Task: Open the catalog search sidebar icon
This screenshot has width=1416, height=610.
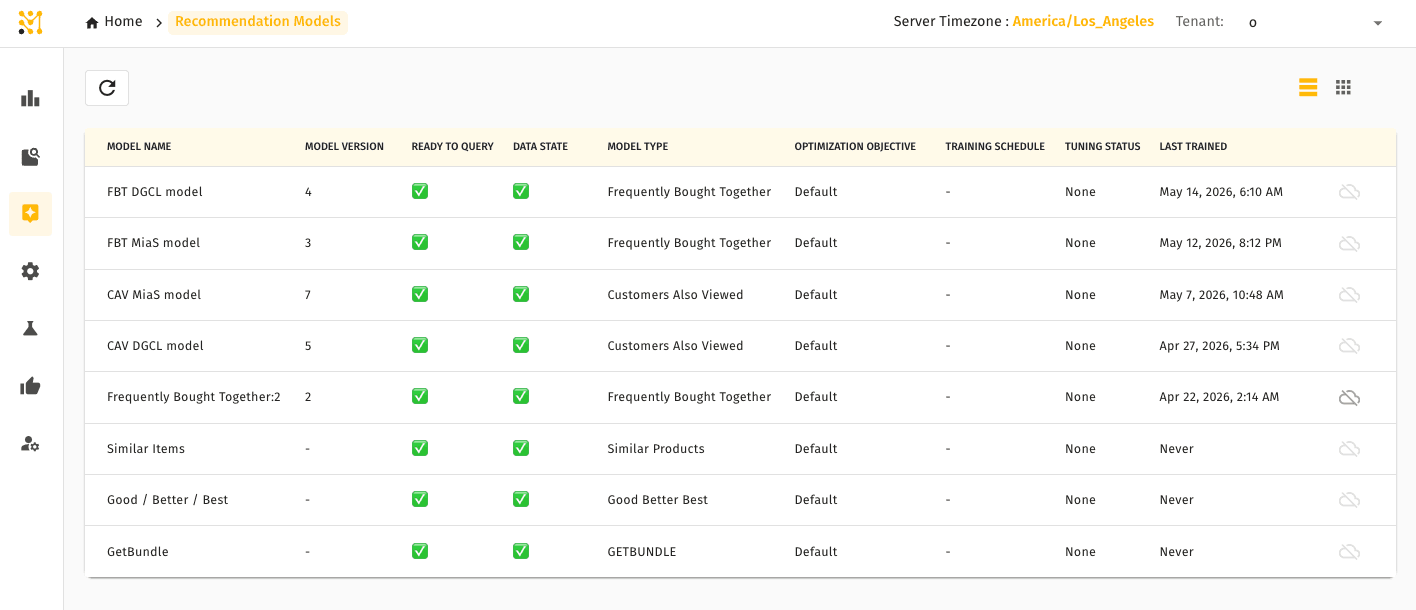Action: point(30,157)
